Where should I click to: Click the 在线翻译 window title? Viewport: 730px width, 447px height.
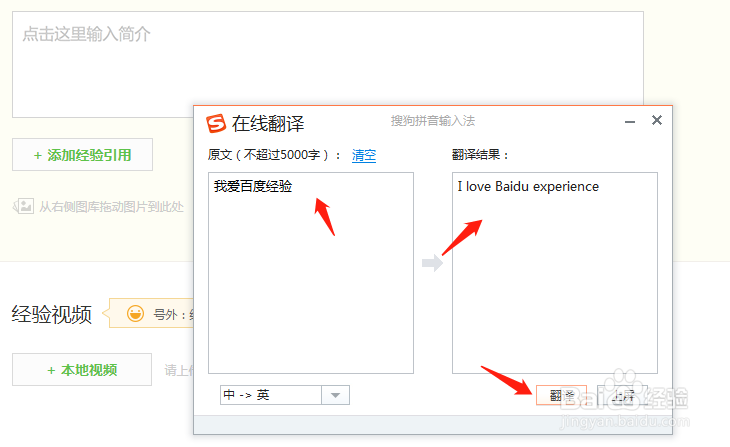click(268, 124)
